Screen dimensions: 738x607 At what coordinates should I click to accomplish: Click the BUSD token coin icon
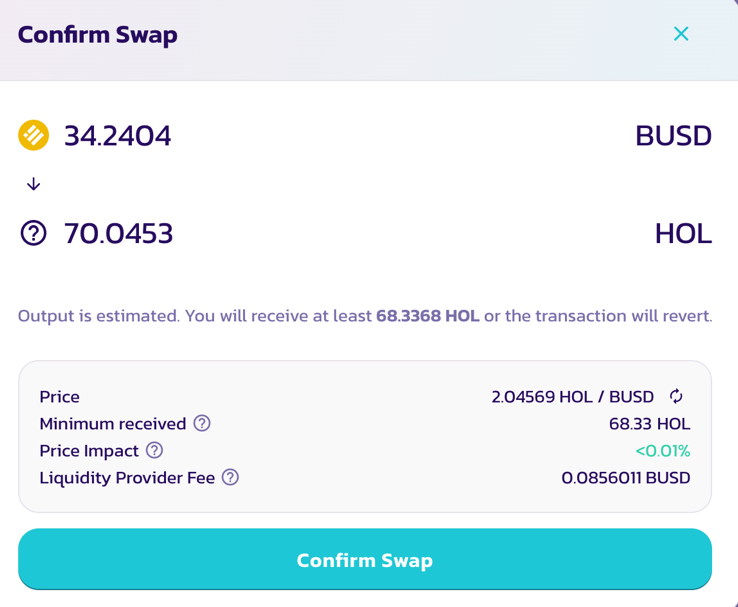click(x=33, y=136)
